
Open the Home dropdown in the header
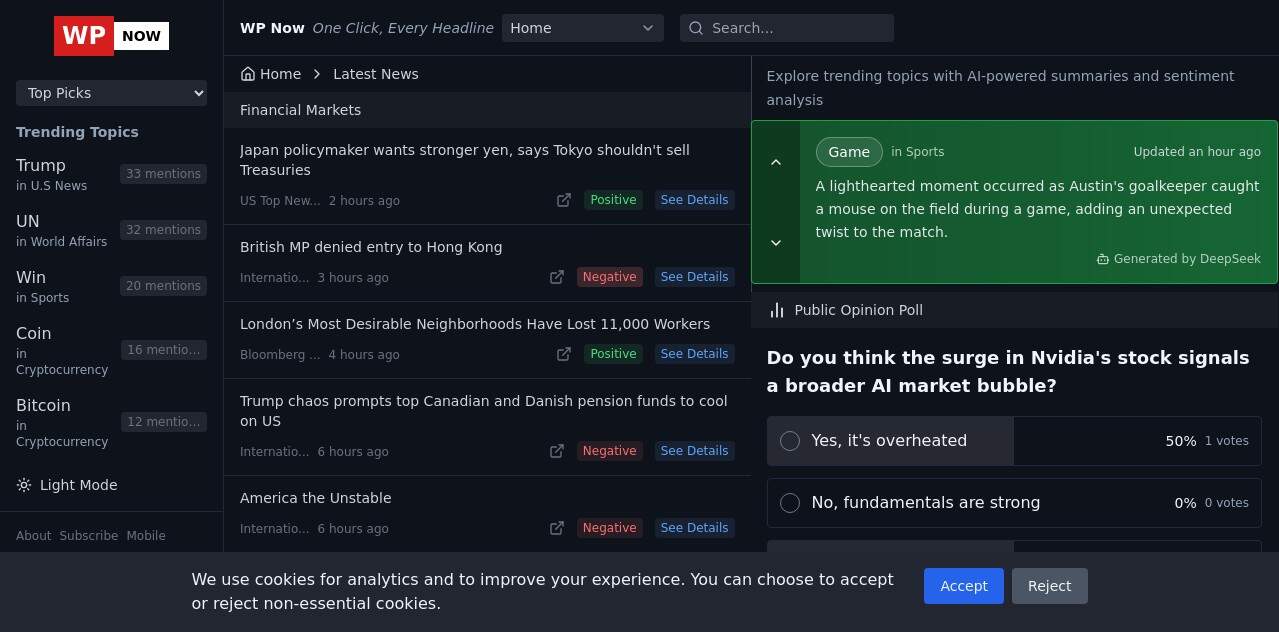[x=582, y=28]
